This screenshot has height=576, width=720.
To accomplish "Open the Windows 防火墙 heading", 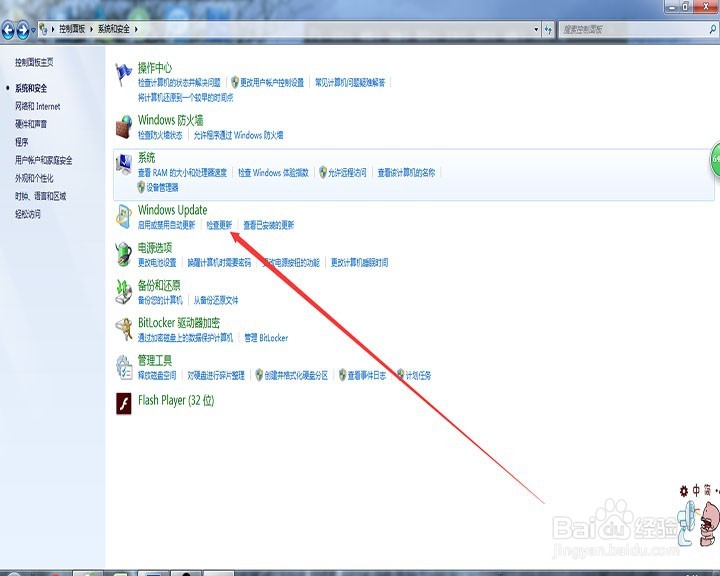I will (170, 120).
